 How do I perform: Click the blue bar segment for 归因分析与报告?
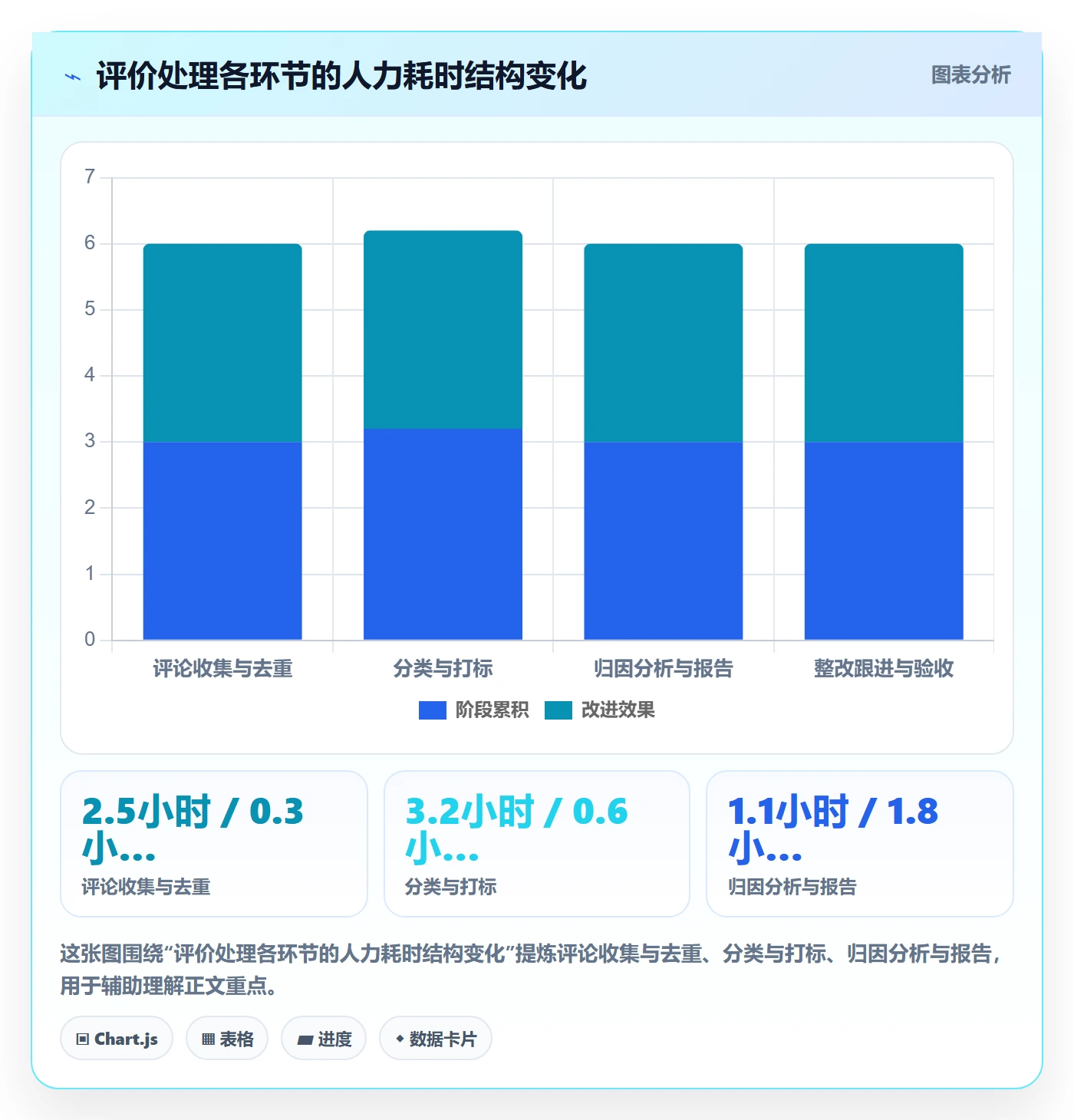point(664,541)
